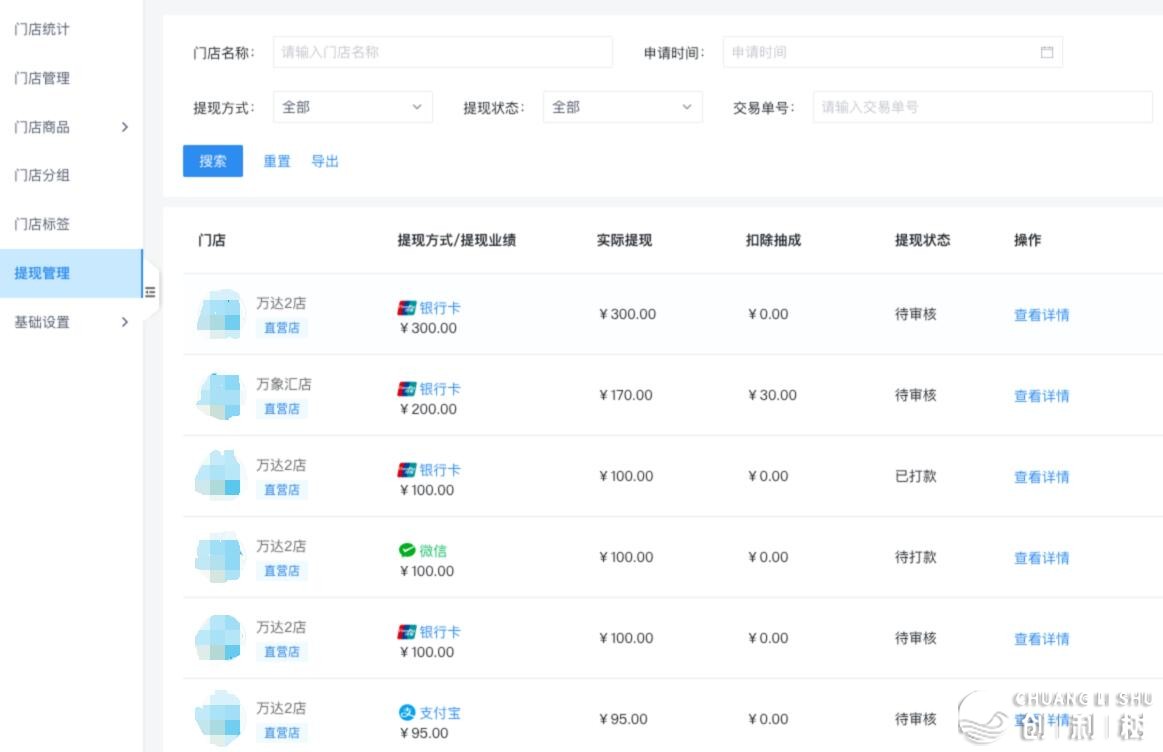This screenshot has height=752, width=1163.
Task: Select 门店分组 in sidebar
Action: pos(42,175)
